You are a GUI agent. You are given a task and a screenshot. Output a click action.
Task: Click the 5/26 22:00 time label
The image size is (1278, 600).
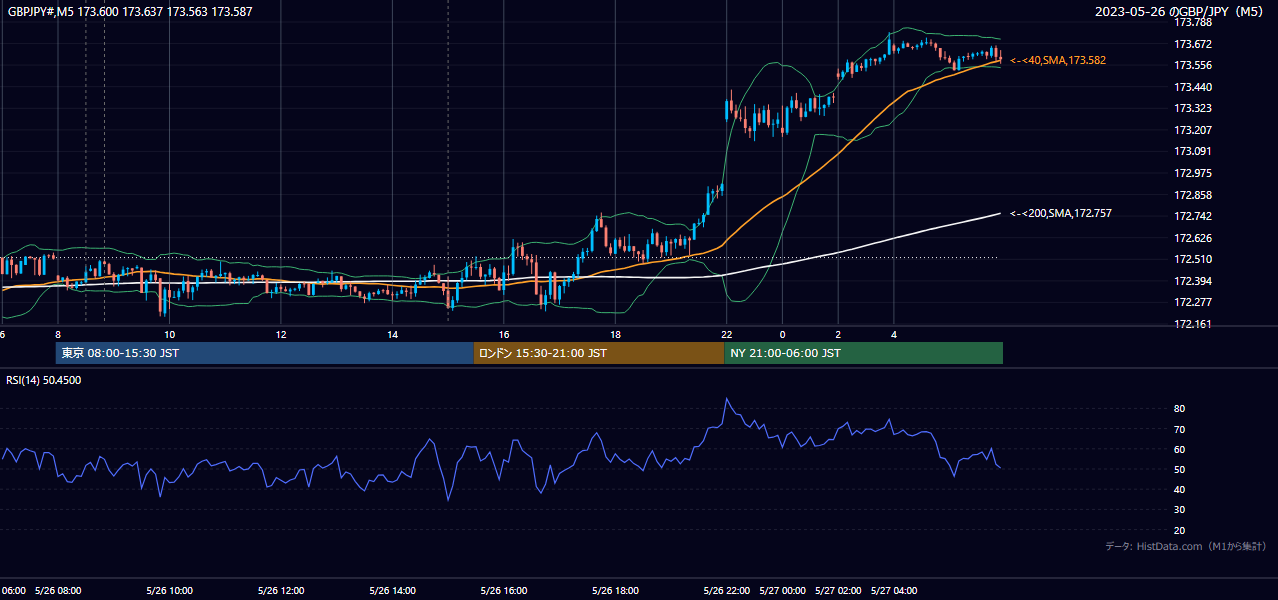point(727,590)
